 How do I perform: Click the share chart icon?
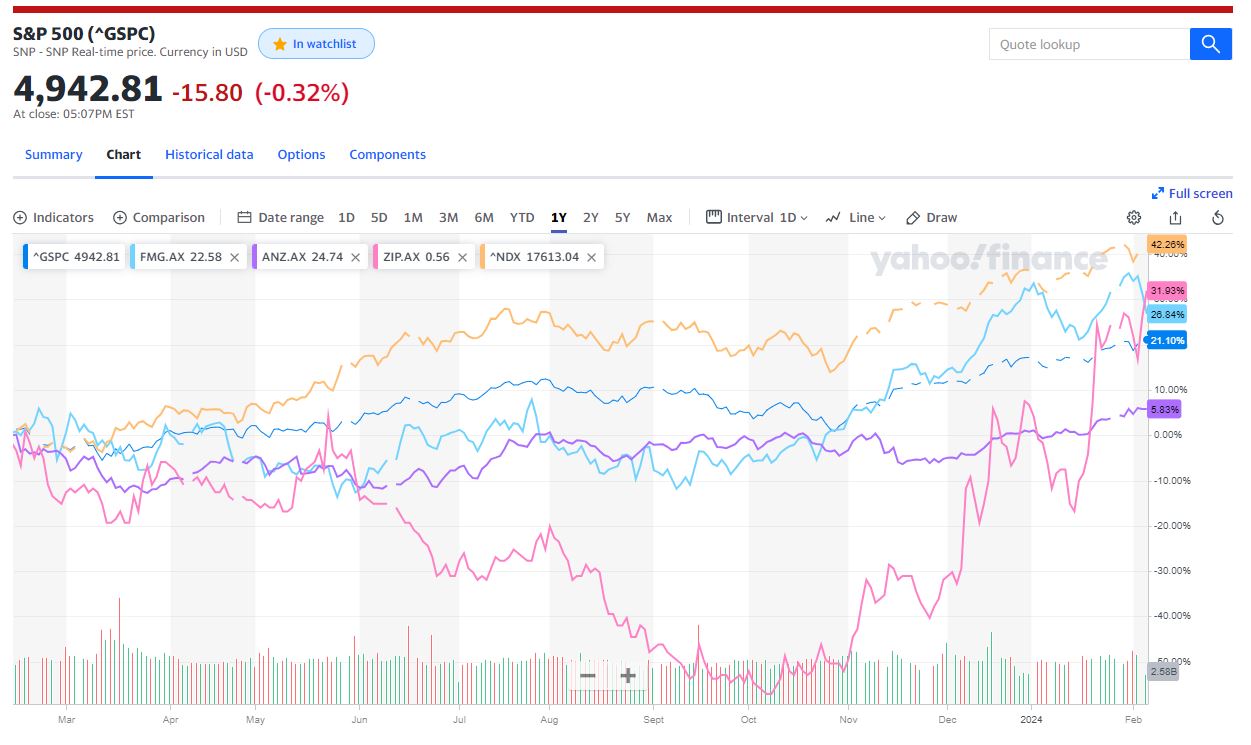point(1175,218)
